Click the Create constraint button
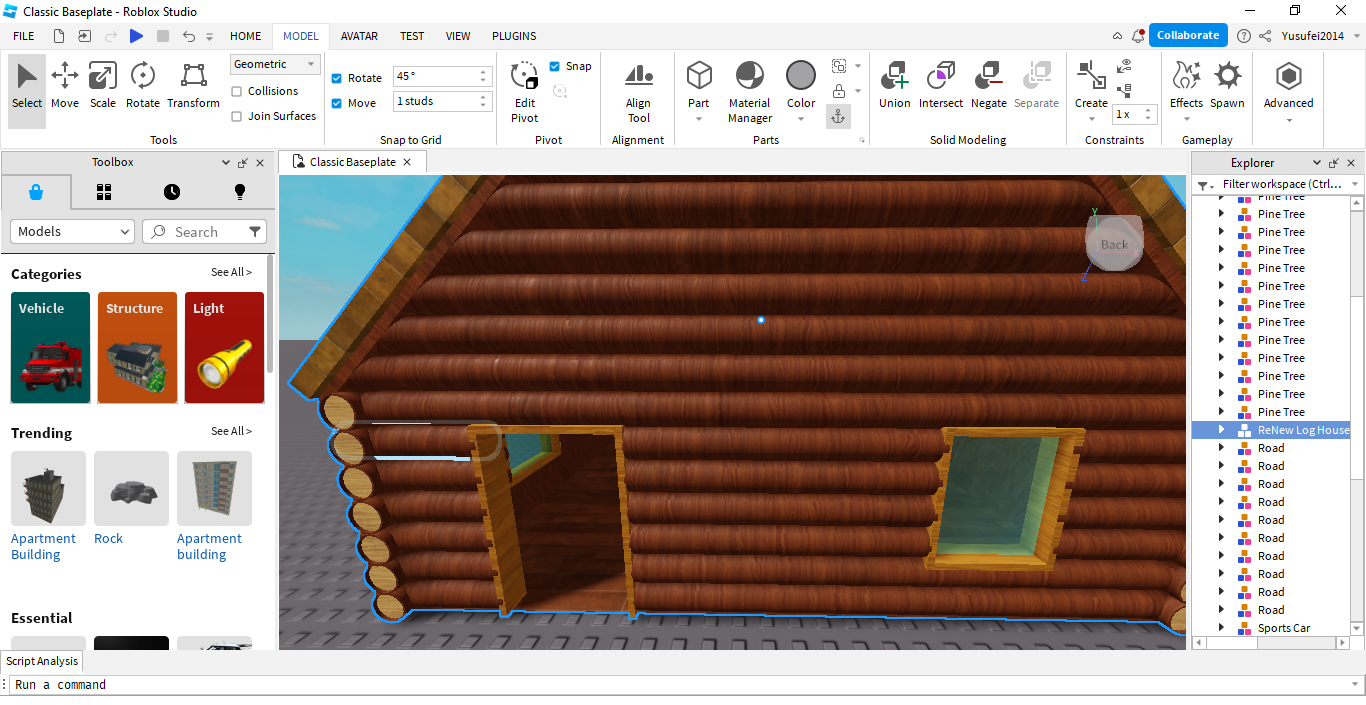 pyautogui.click(x=1091, y=86)
